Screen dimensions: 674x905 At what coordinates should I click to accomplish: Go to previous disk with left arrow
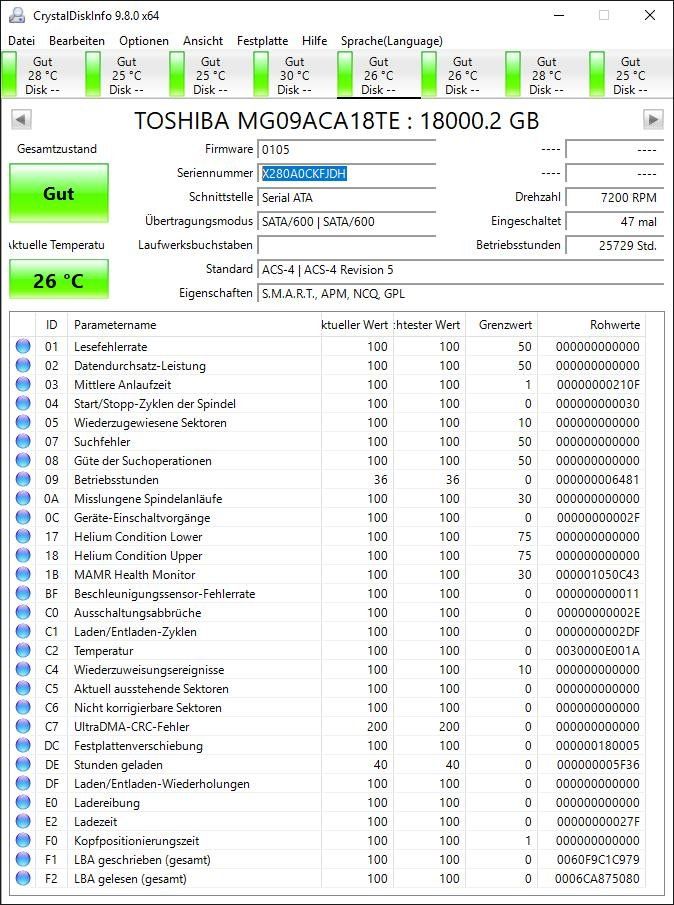pyautogui.click(x=21, y=120)
